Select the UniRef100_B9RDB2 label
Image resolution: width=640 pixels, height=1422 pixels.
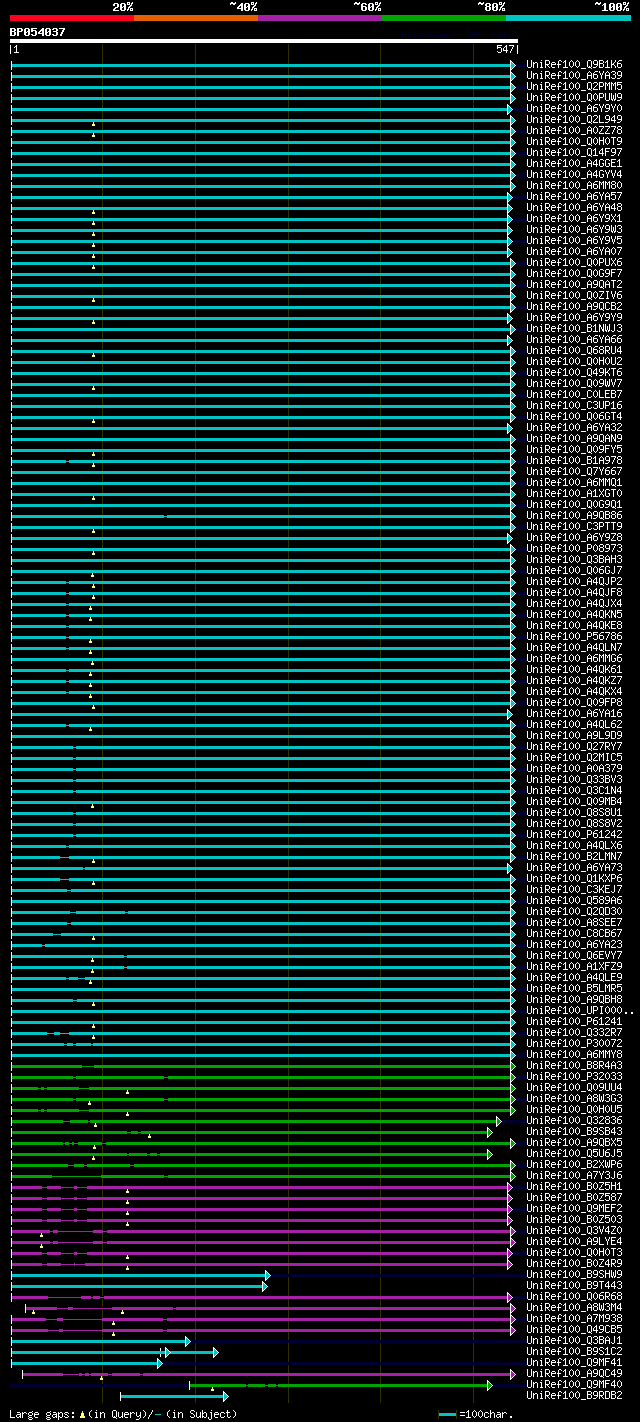pos(574,1395)
